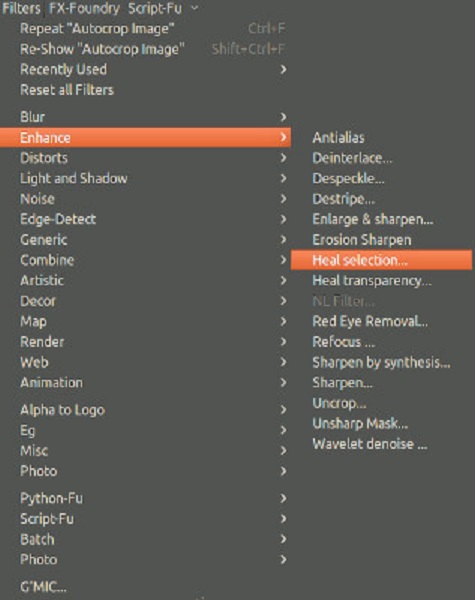This screenshot has height=600, width=475.
Task: Expand the Python-Fu submenu
Action: [145, 498]
